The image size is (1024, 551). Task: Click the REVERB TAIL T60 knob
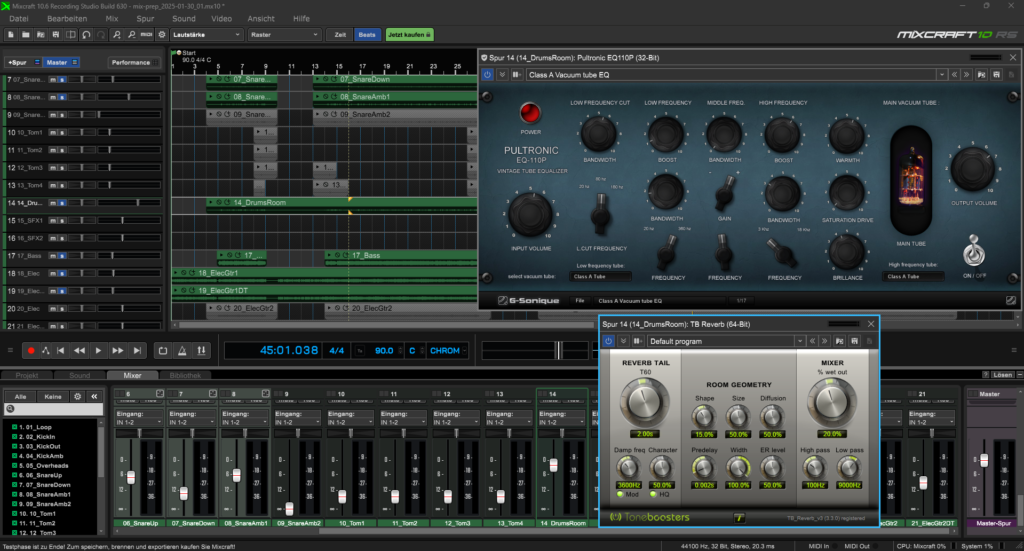[645, 402]
